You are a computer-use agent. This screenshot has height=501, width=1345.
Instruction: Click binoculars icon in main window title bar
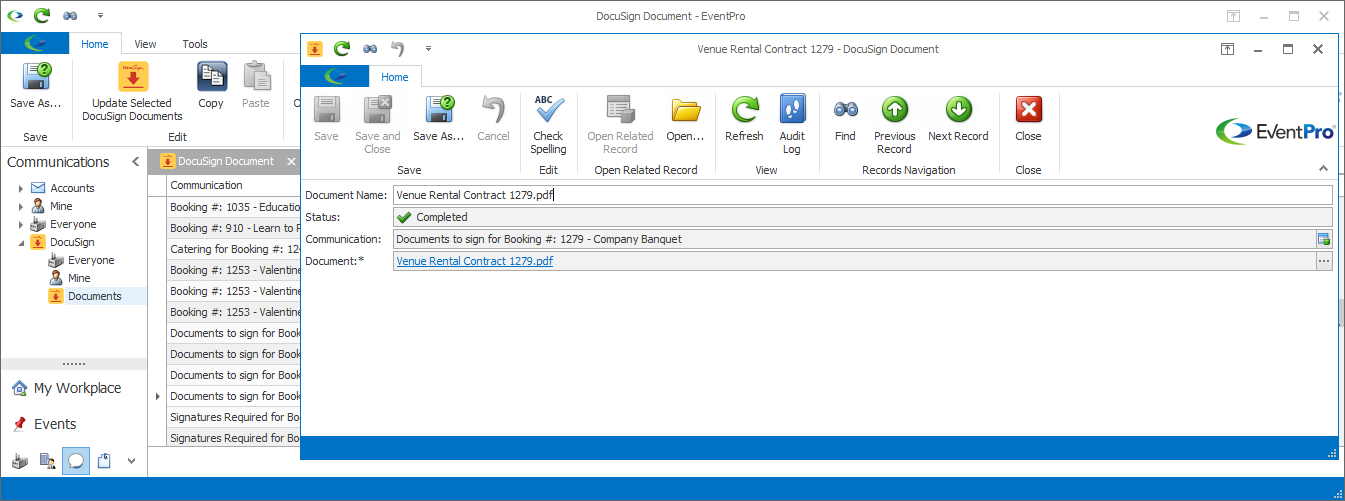(x=70, y=16)
